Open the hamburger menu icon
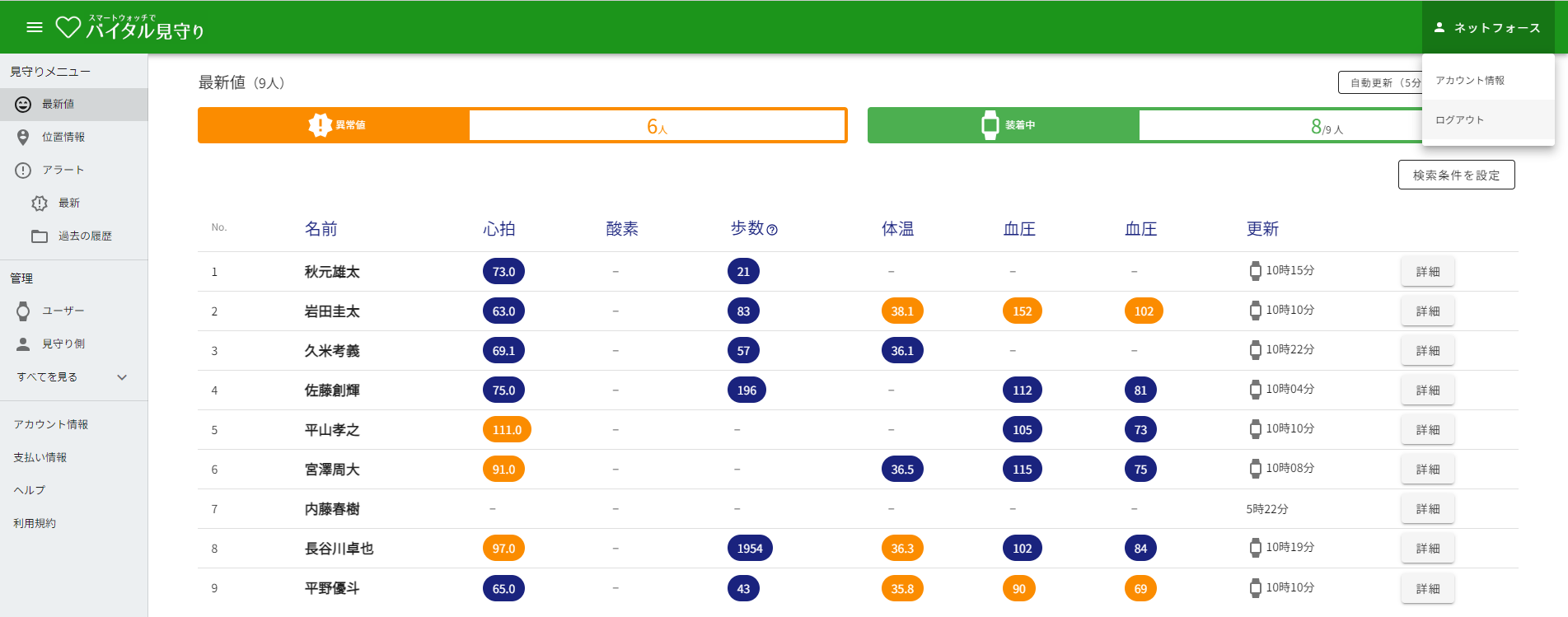 tap(35, 27)
